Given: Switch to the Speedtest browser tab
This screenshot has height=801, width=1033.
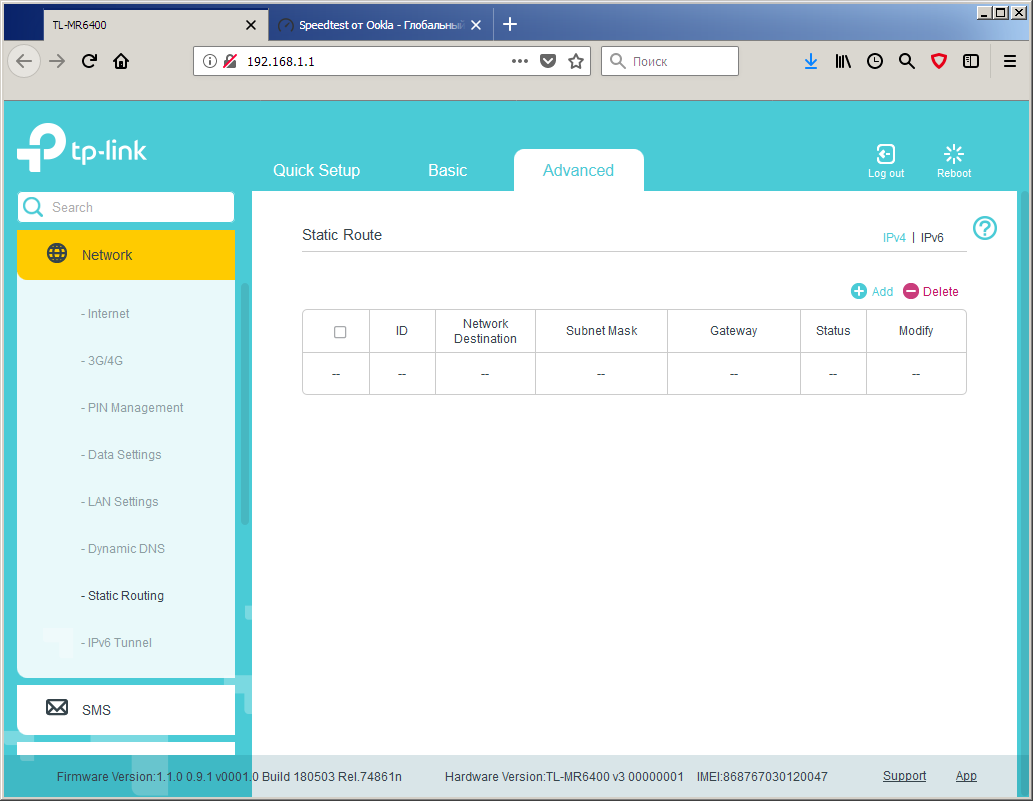Looking at the screenshot, I should [380, 25].
